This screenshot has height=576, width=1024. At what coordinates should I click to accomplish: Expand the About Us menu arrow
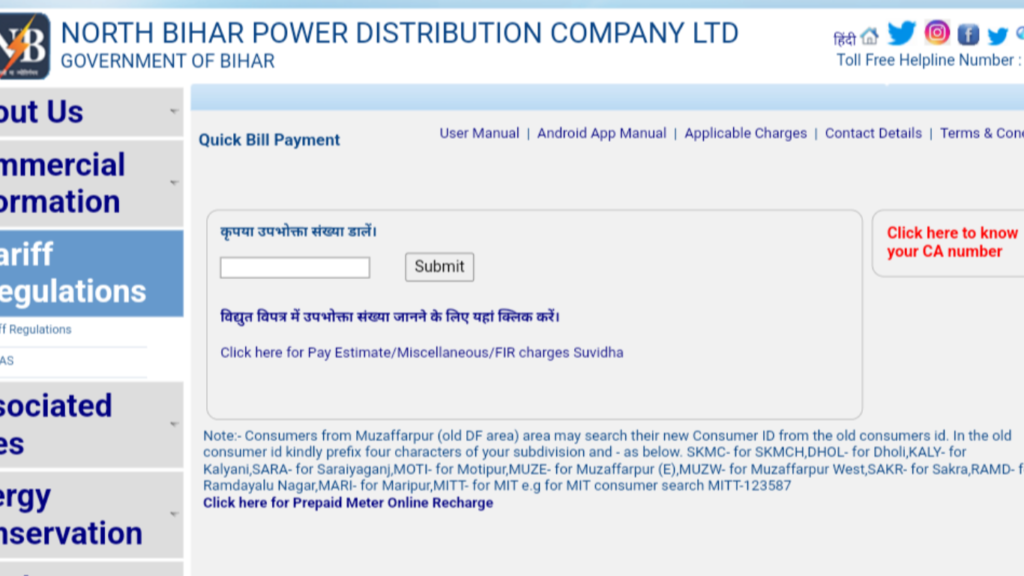174,111
